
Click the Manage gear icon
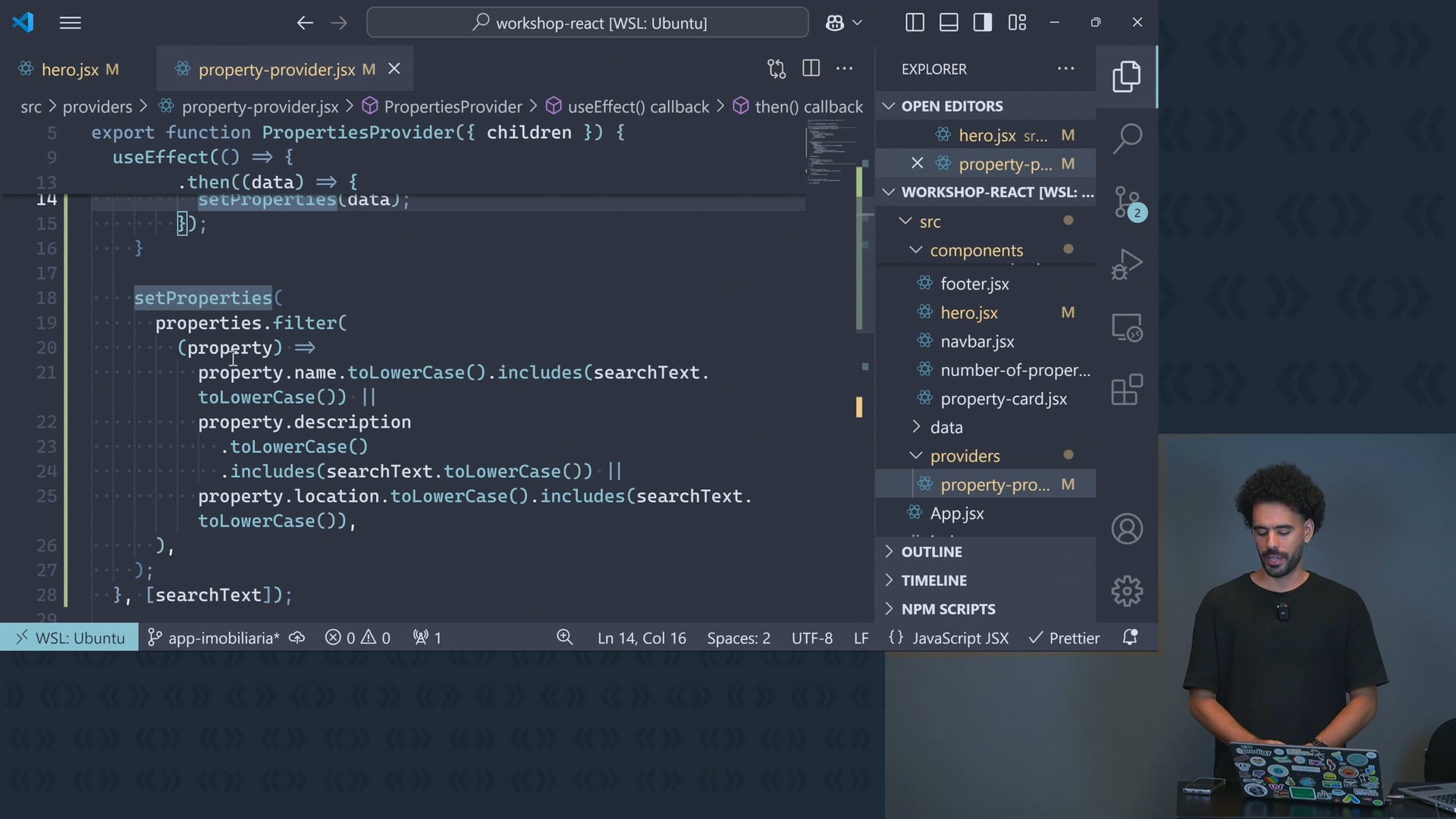(x=1127, y=591)
